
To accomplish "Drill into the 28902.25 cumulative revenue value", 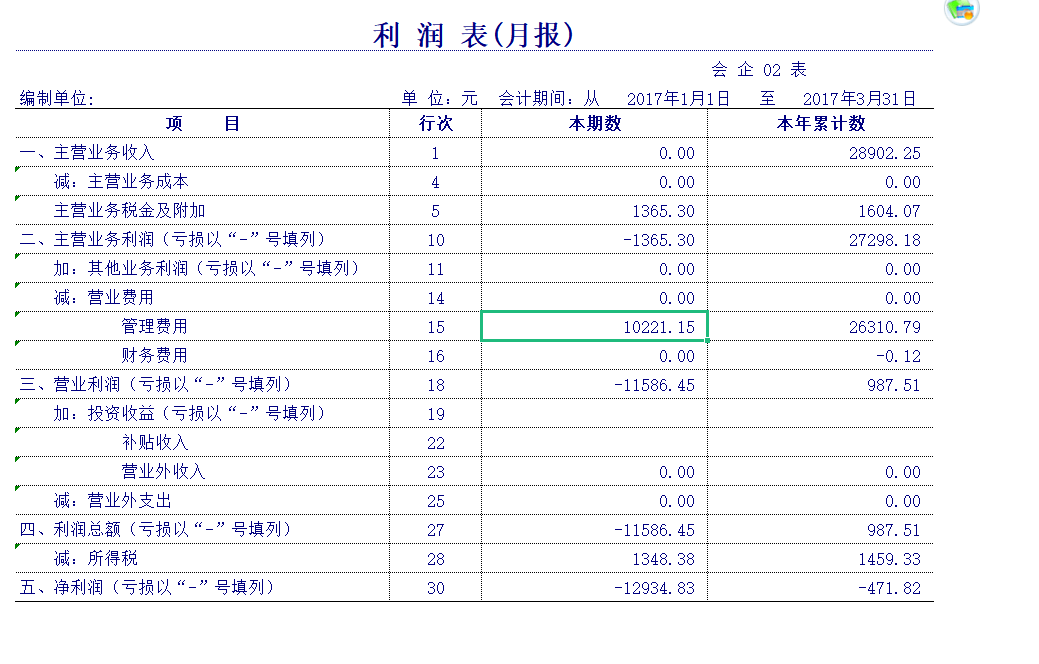I will [x=886, y=153].
